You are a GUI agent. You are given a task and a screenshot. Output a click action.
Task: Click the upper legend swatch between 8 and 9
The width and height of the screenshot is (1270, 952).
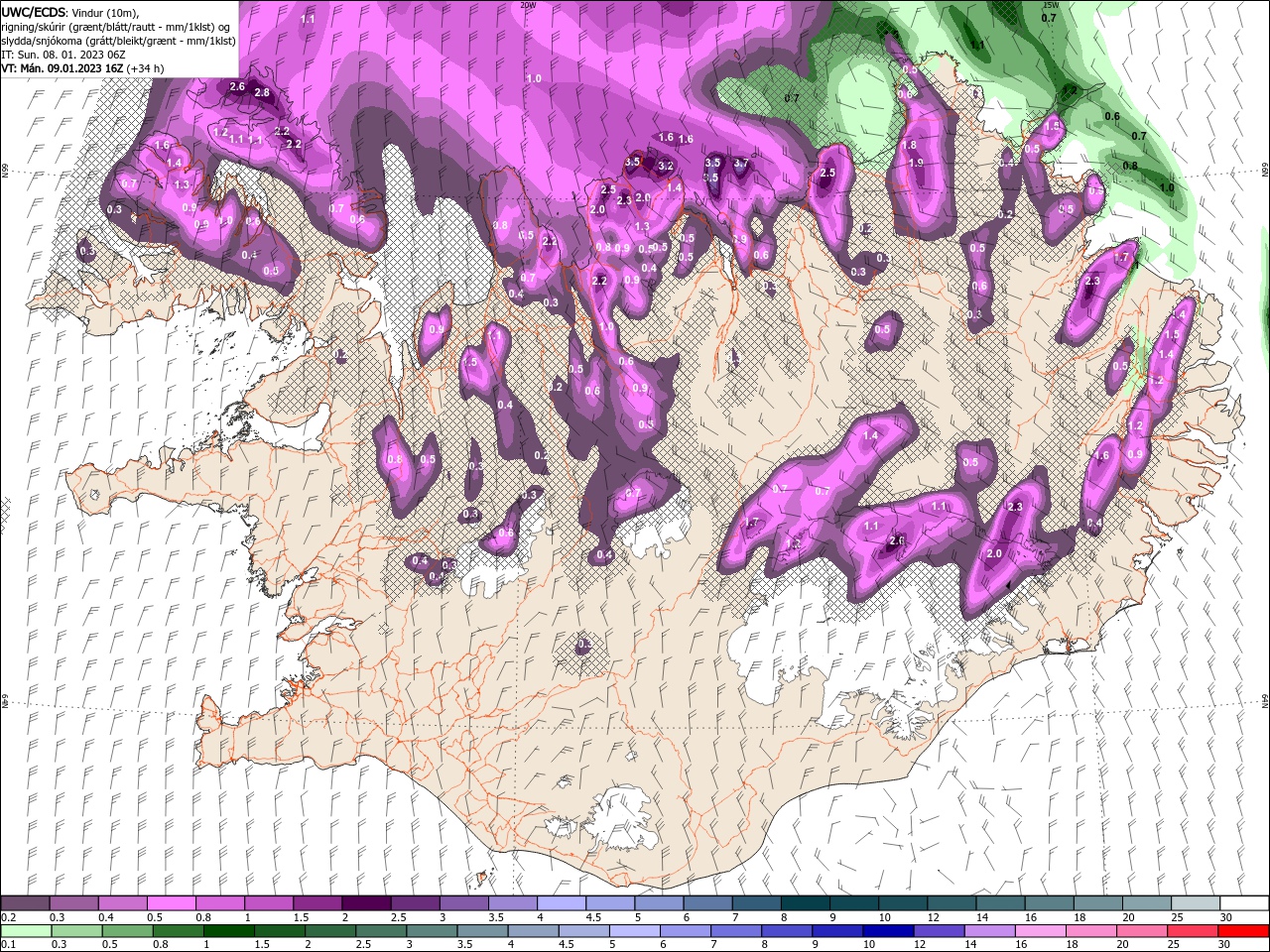click(x=804, y=903)
